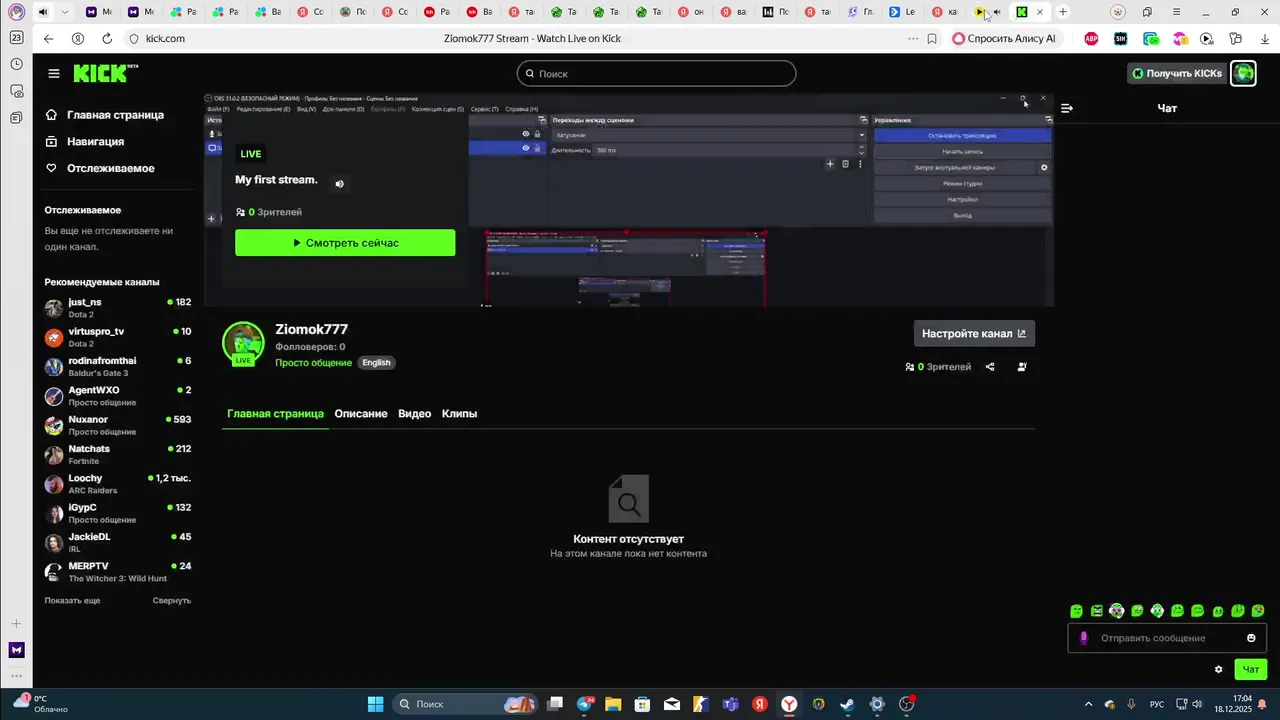Click the Смотреть сейчас button
The width and height of the screenshot is (1280, 720).
(x=345, y=243)
